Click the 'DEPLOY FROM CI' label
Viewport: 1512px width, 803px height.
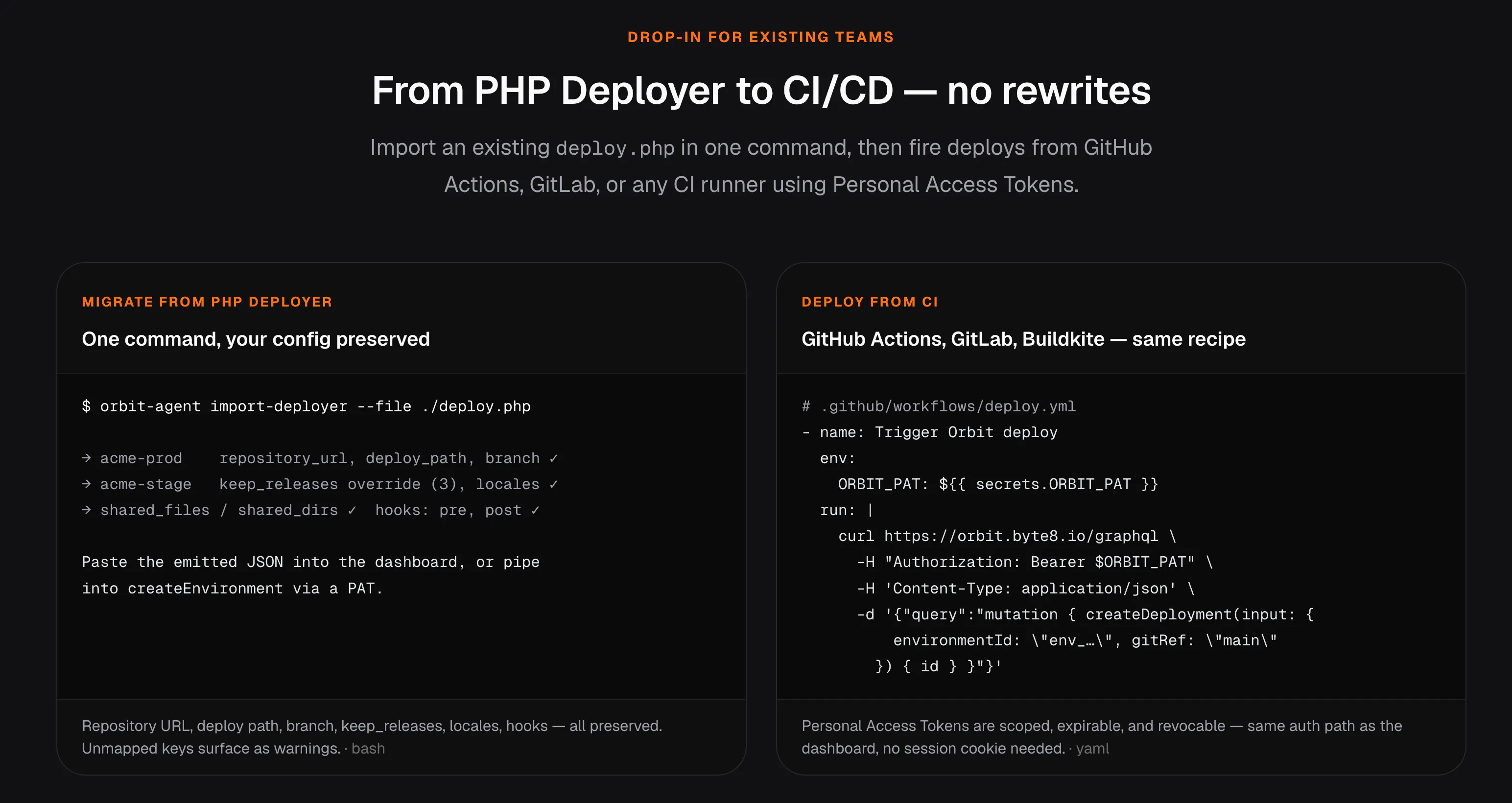tap(870, 302)
